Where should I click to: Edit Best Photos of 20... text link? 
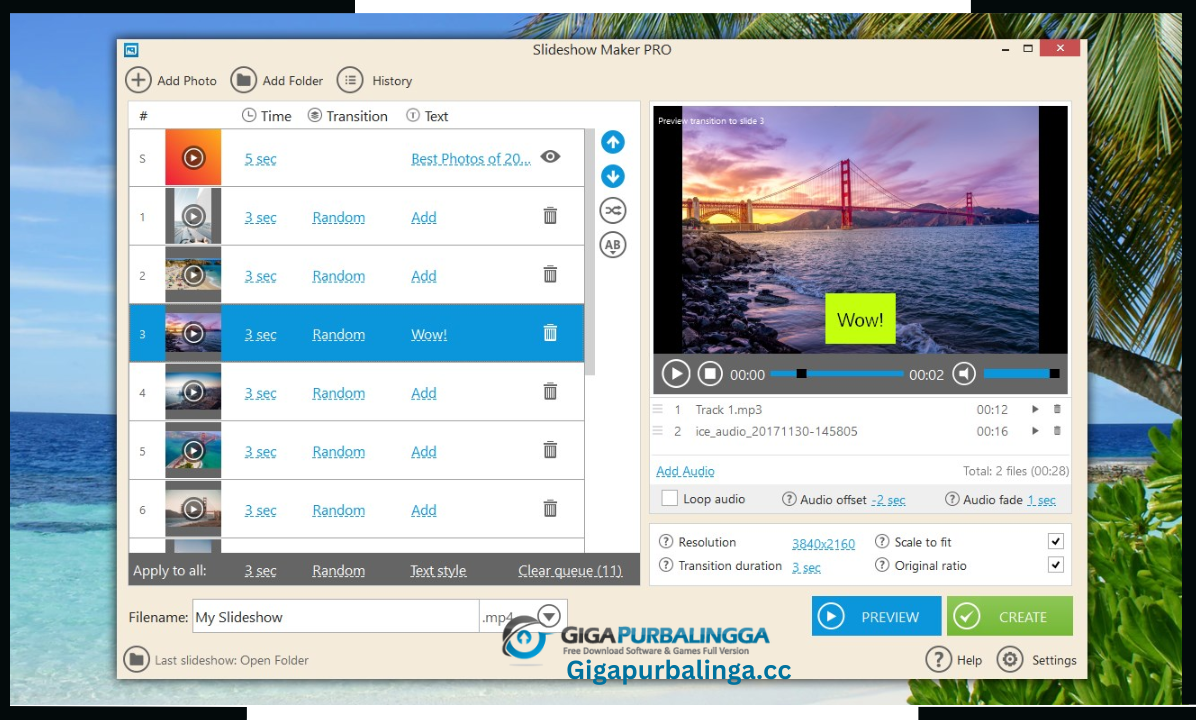[471, 159]
